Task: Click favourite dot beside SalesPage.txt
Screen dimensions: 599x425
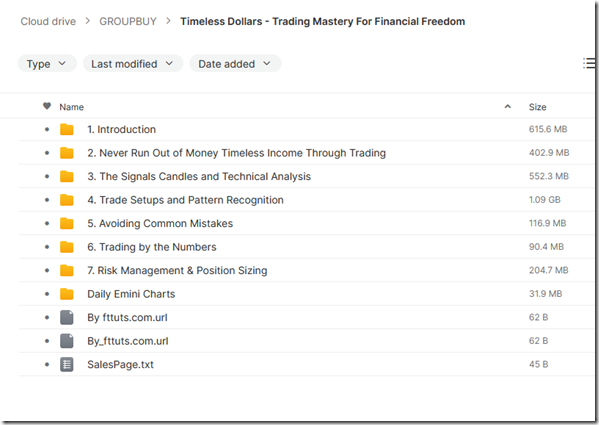Action: click(x=47, y=365)
